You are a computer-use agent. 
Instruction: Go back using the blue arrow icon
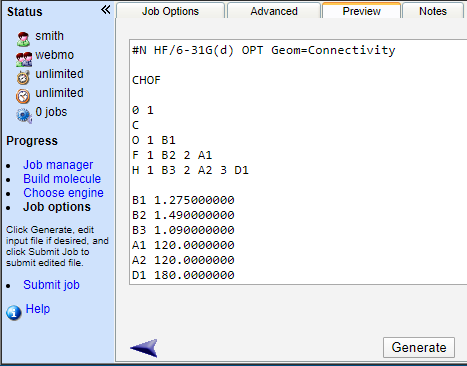(144, 348)
